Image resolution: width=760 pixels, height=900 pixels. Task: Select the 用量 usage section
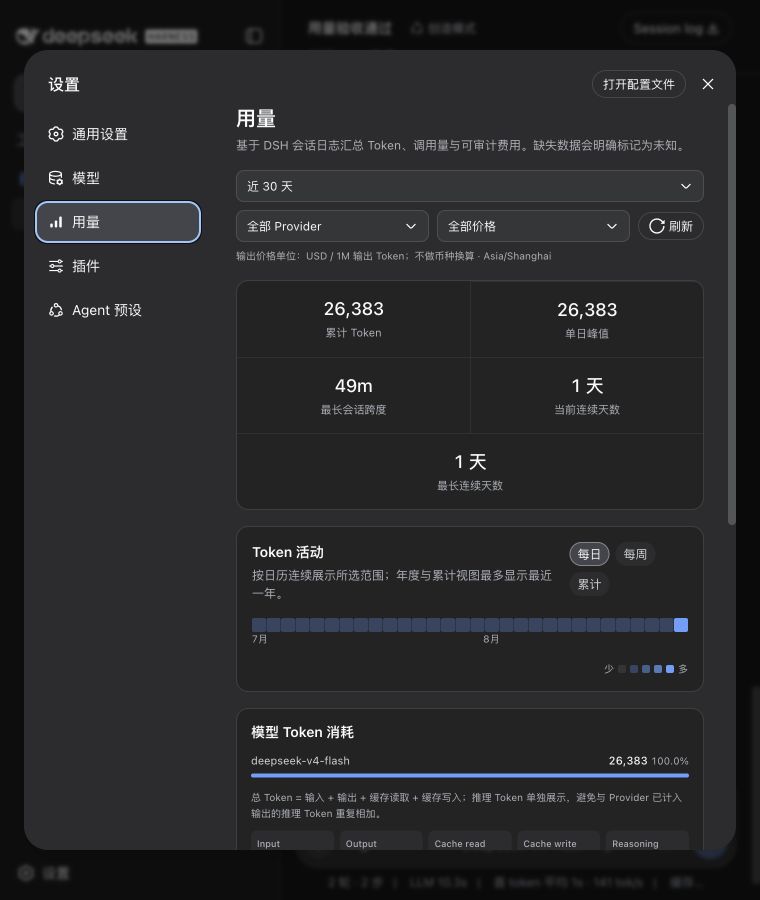[118, 222]
